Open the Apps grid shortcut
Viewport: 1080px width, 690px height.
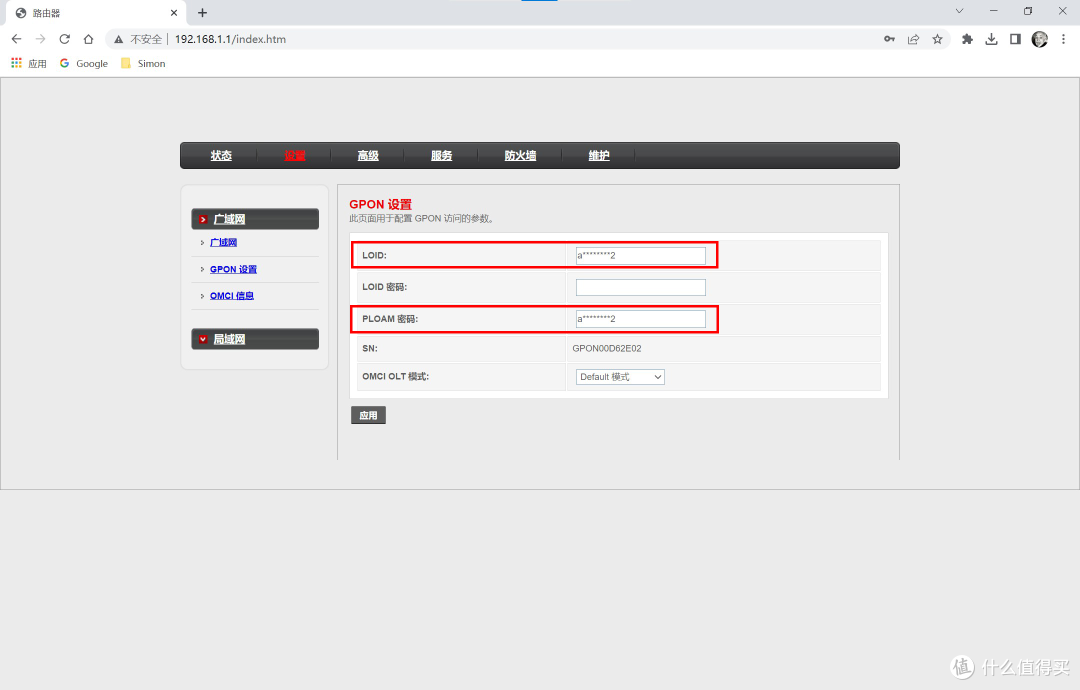28,63
